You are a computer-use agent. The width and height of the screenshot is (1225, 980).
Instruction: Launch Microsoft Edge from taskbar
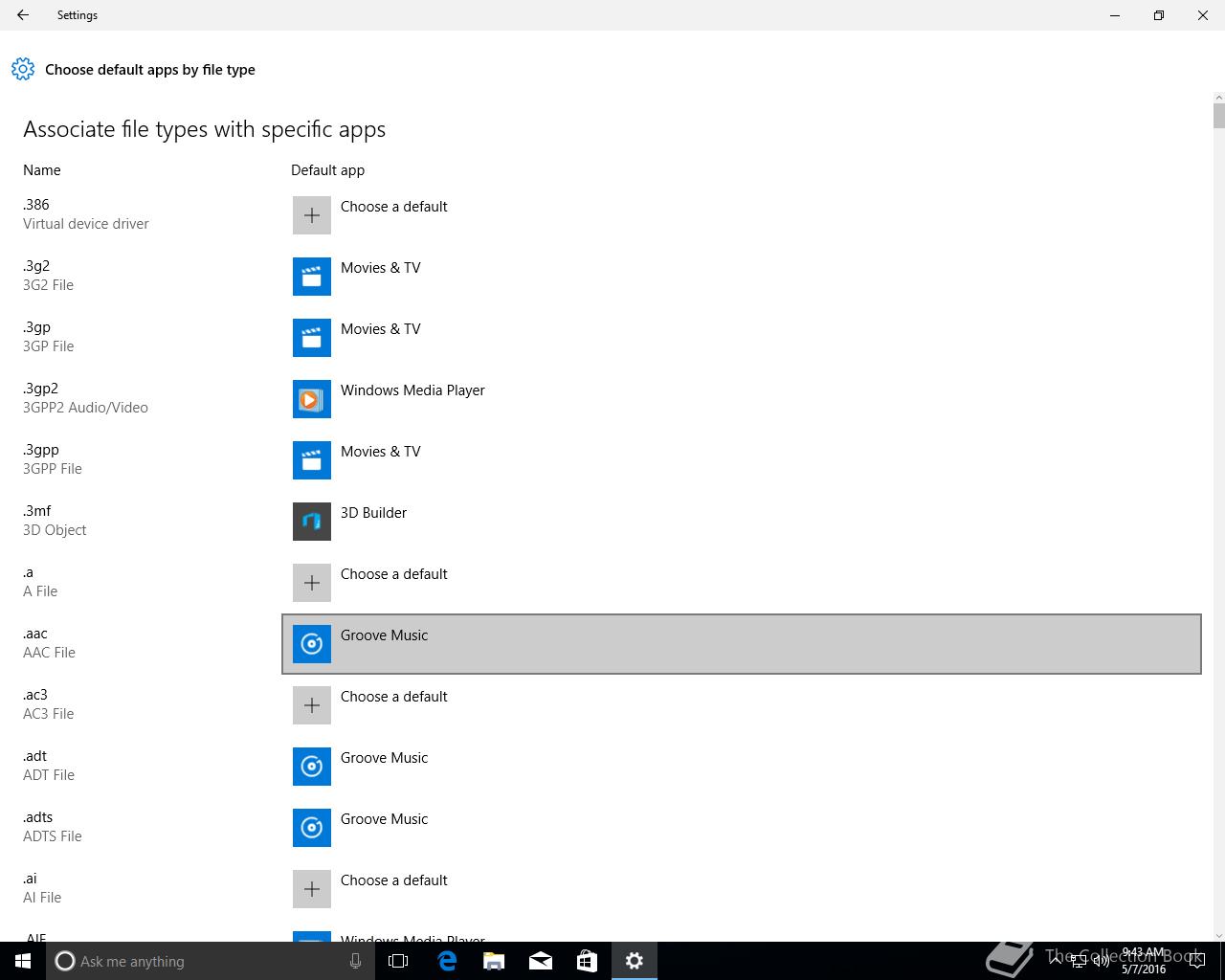(447, 961)
